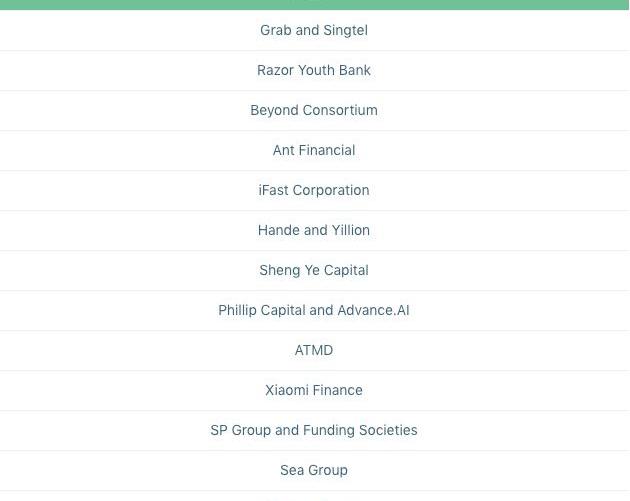
Task: Click the word 'Finance' after Xiaomi
Action: pyautogui.click(x=338, y=390)
